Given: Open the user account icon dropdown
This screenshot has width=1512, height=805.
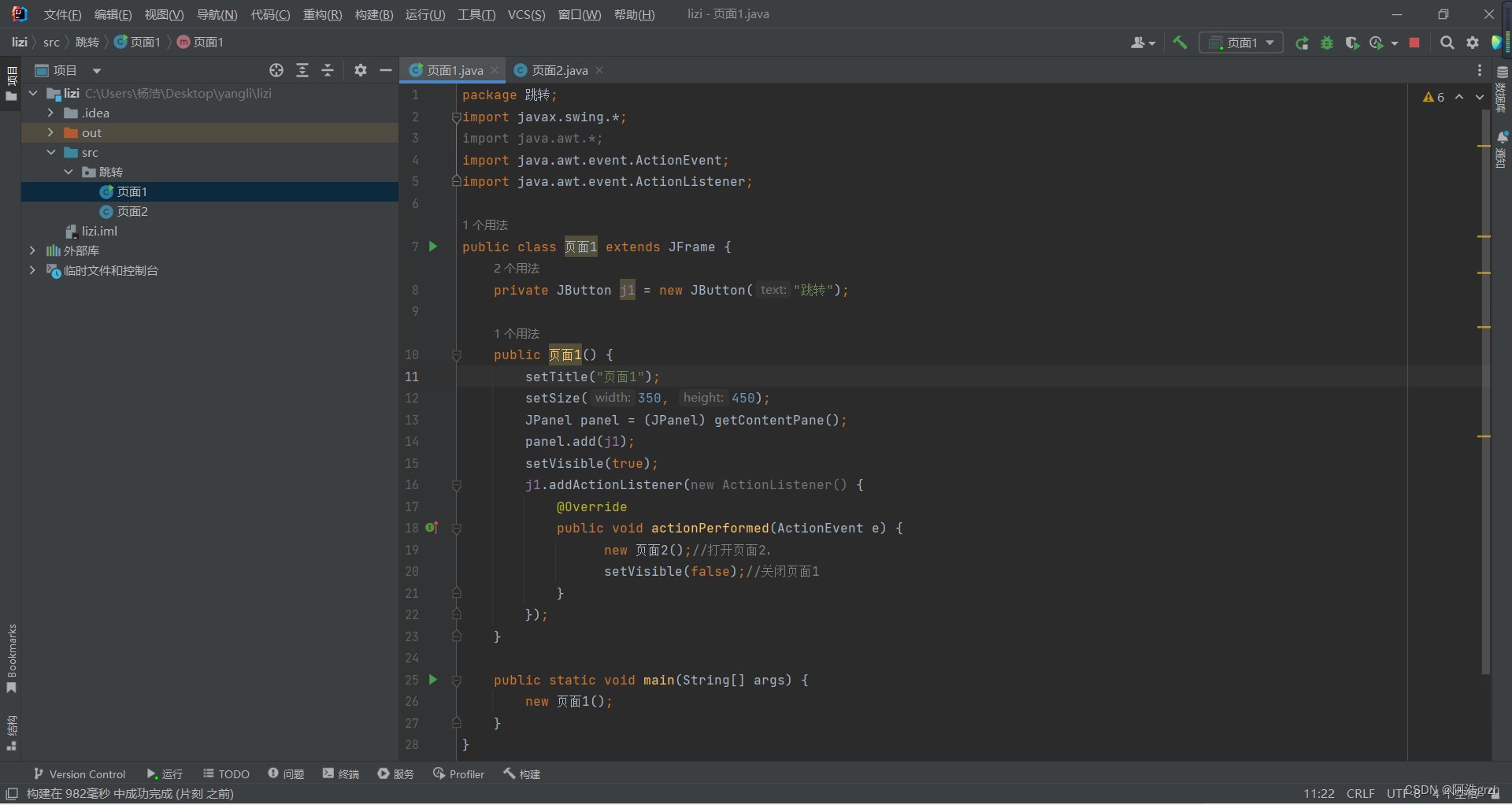Looking at the screenshot, I should [x=1143, y=43].
